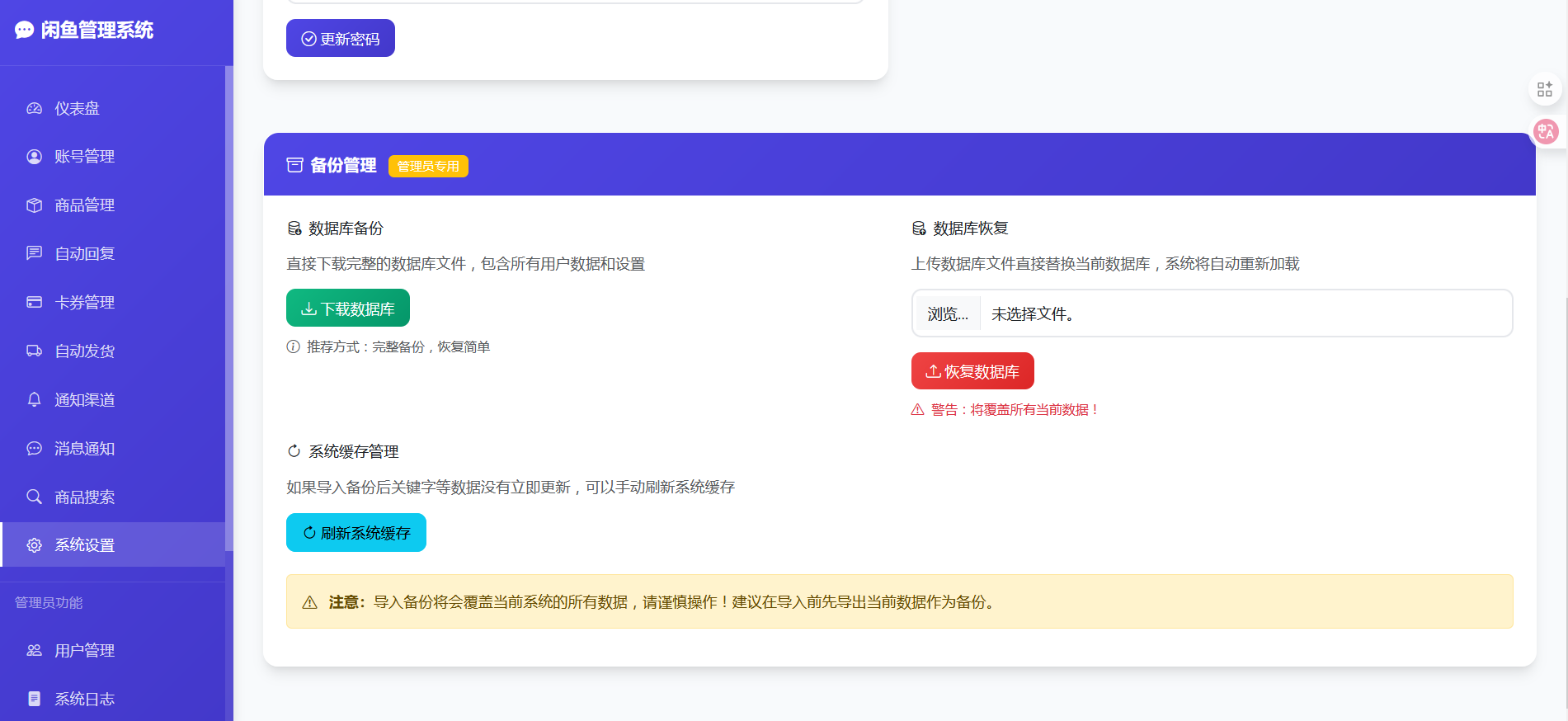Screen dimensions: 1568x721
Task: Open 消息通知 menu item
Action: coord(84,449)
